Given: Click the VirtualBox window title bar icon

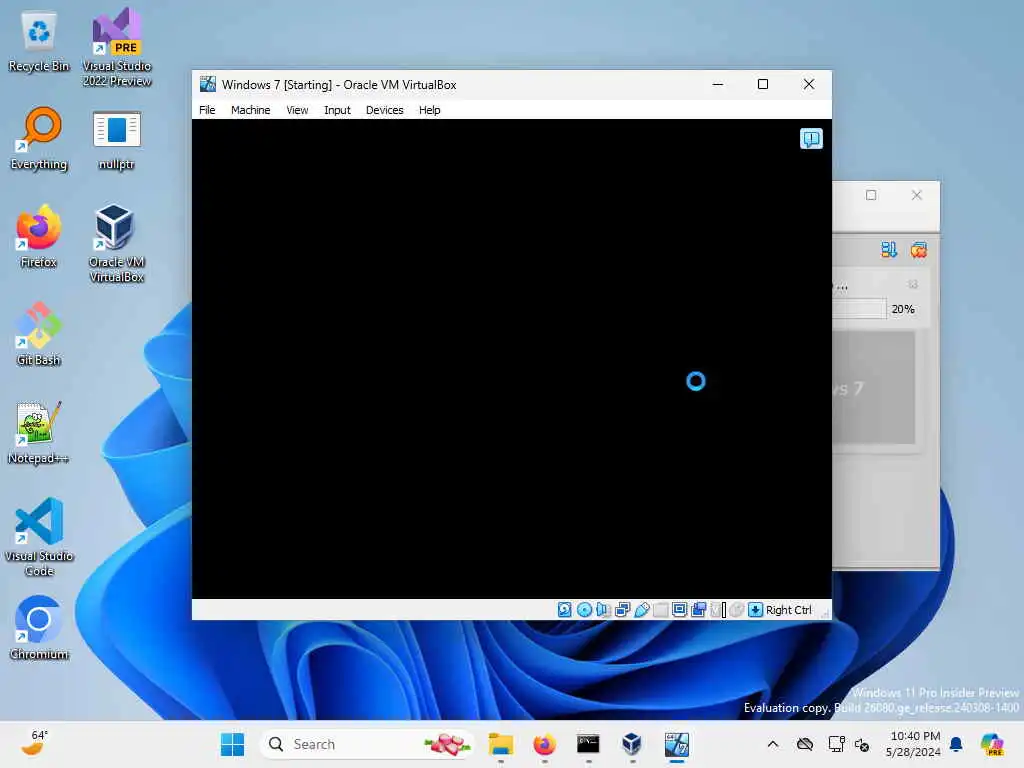Looking at the screenshot, I should click(208, 84).
